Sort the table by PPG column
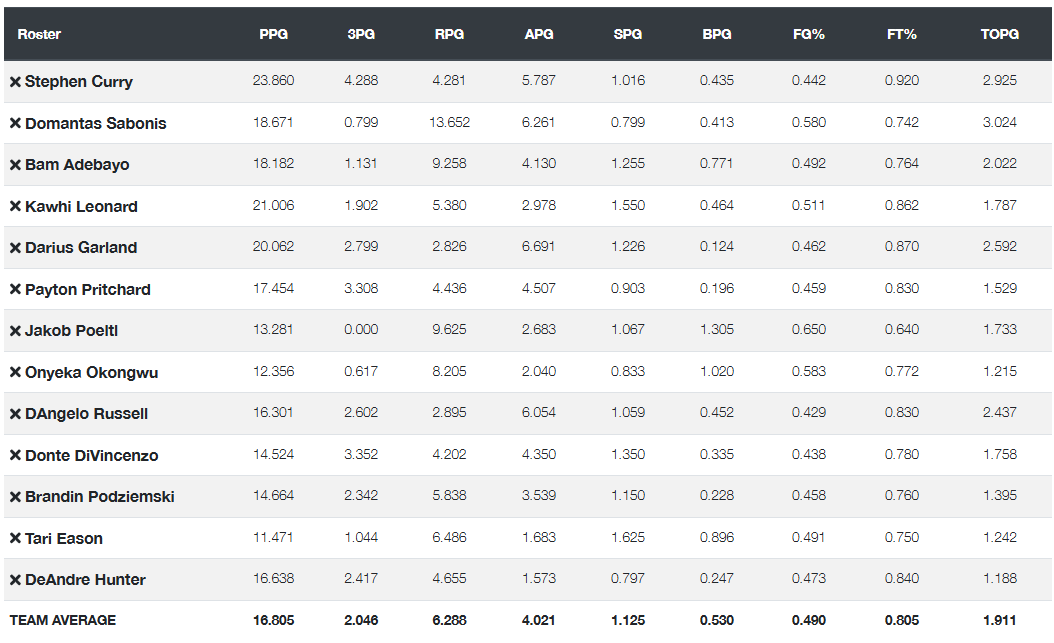 click(x=273, y=34)
